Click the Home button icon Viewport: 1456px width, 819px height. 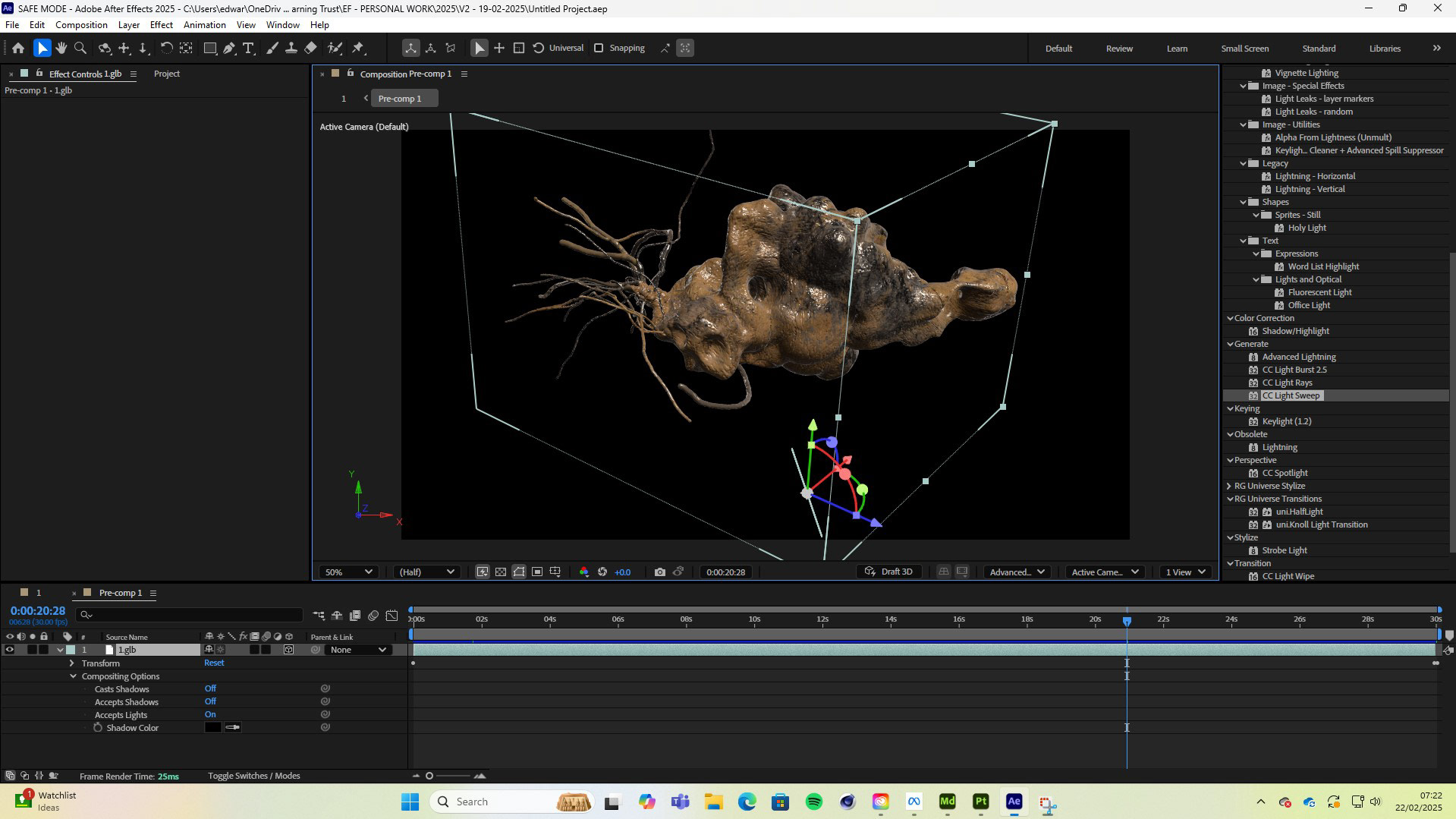[18, 48]
